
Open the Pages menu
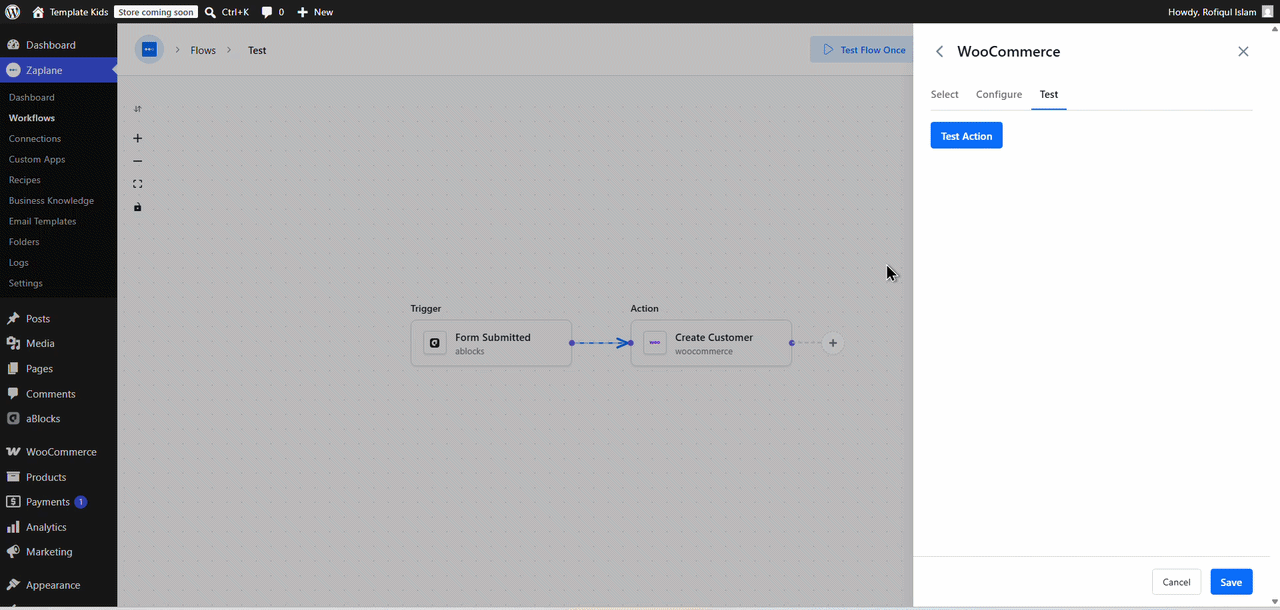(58, 368)
